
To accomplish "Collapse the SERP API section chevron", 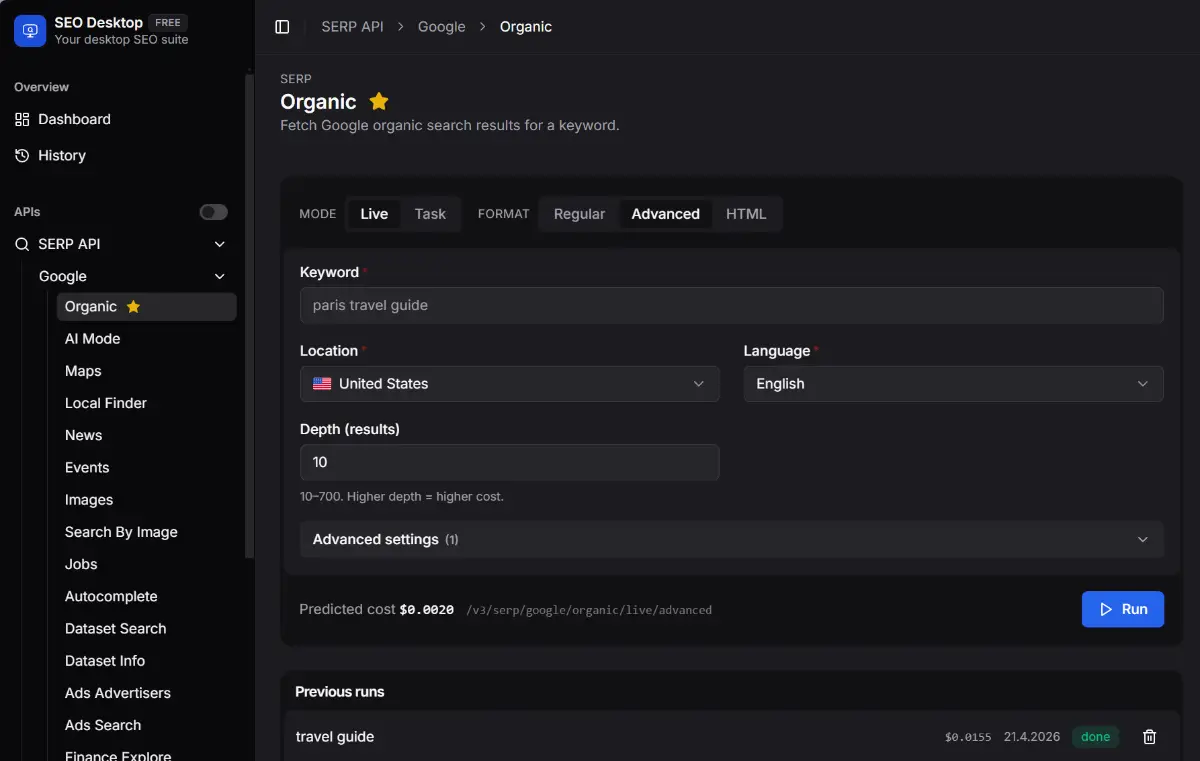I will point(220,244).
